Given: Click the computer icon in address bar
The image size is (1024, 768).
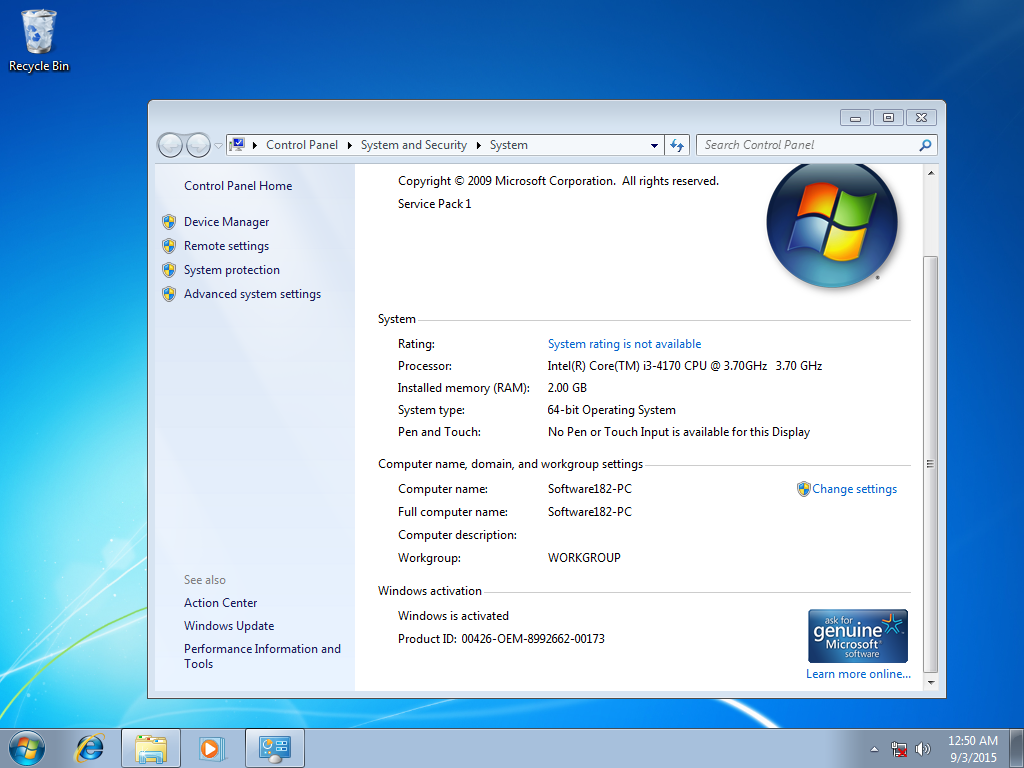Looking at the screenshot, I should [238, 144].
